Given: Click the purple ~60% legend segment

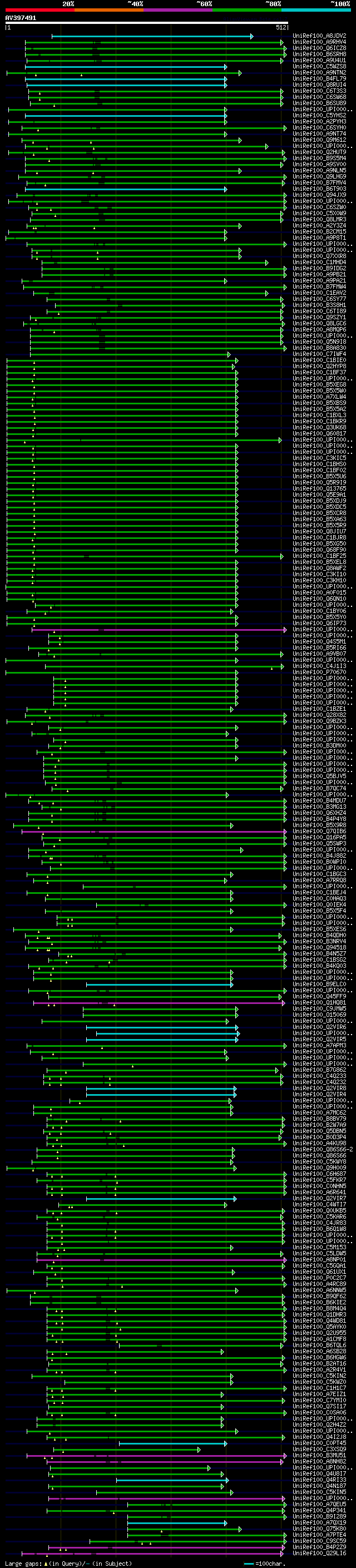Looking at the screenshot, I should (177, 10).
